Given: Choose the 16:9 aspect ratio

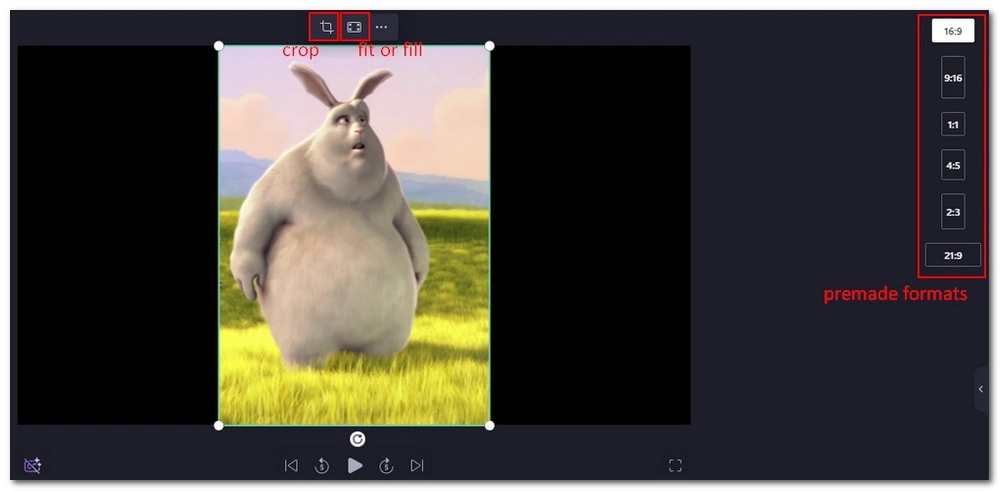Looking at the screenshot, I should click(x=953, y=31).
